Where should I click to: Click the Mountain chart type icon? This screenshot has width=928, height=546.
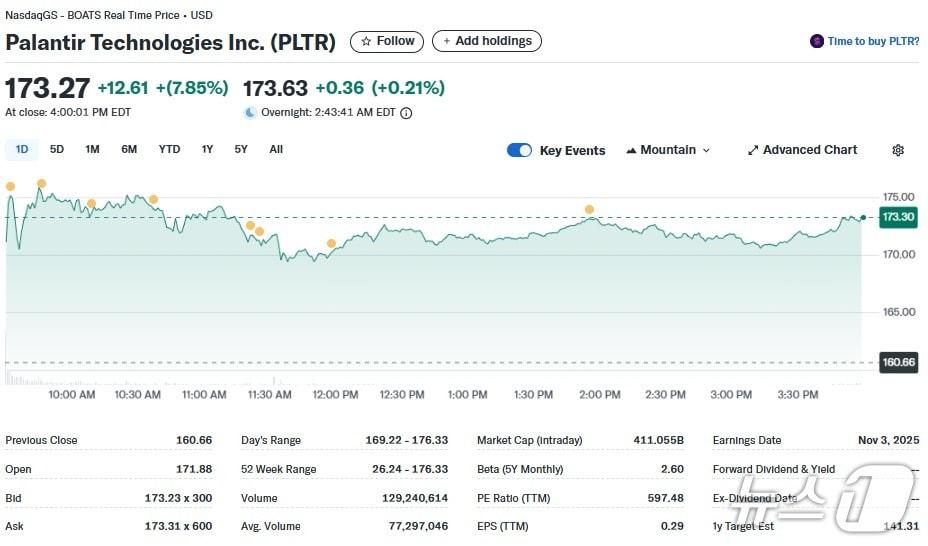tap(631, 150)
